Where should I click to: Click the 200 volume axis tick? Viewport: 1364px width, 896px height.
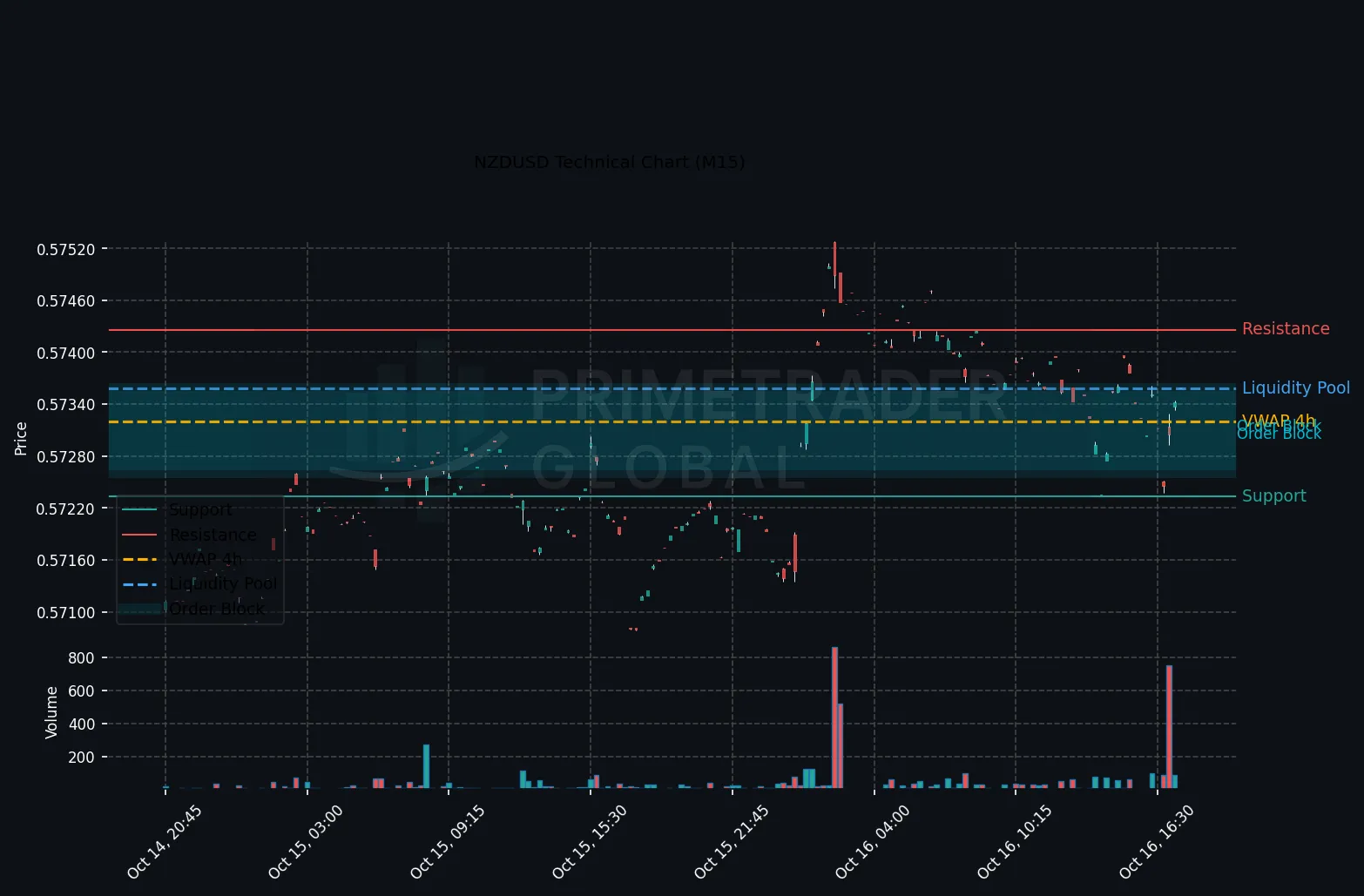point(81,758)
